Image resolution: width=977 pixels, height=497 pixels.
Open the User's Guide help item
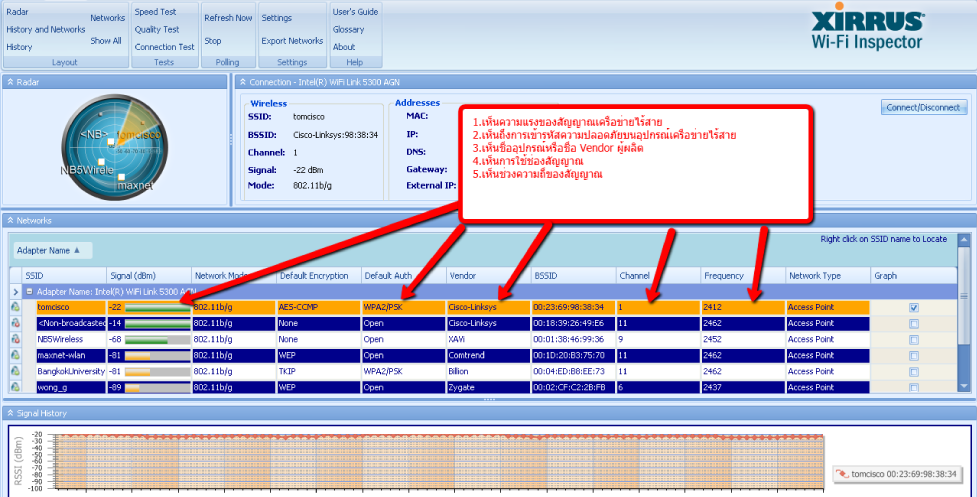(355, 12)
